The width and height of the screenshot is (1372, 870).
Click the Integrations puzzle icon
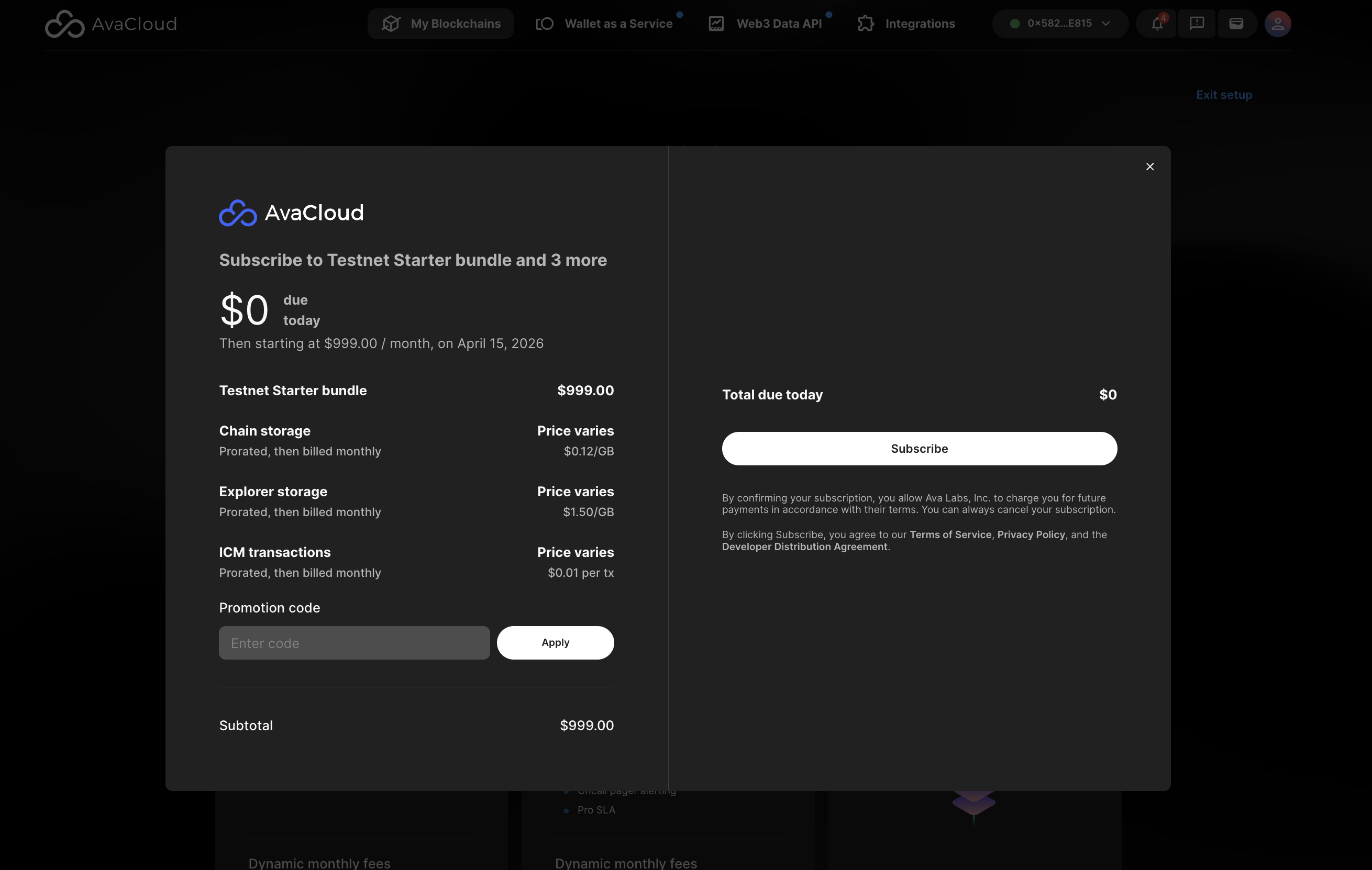pos(866,24)
